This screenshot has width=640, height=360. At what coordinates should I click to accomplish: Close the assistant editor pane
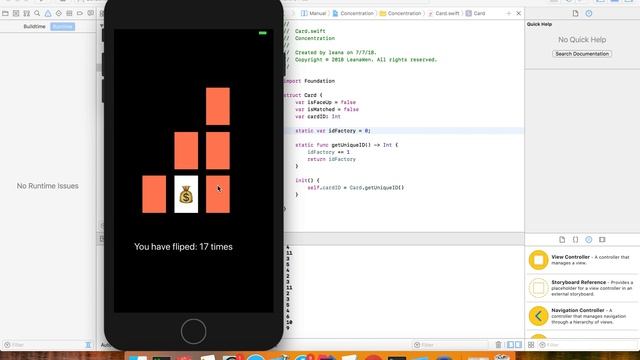click(x=519, y=13)
